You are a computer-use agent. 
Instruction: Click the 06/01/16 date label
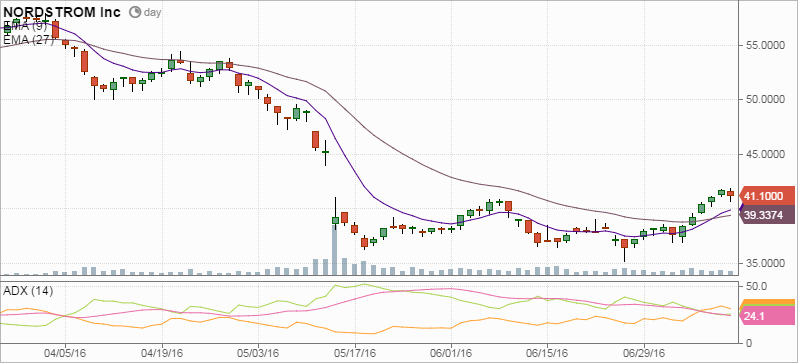[451, 353]
